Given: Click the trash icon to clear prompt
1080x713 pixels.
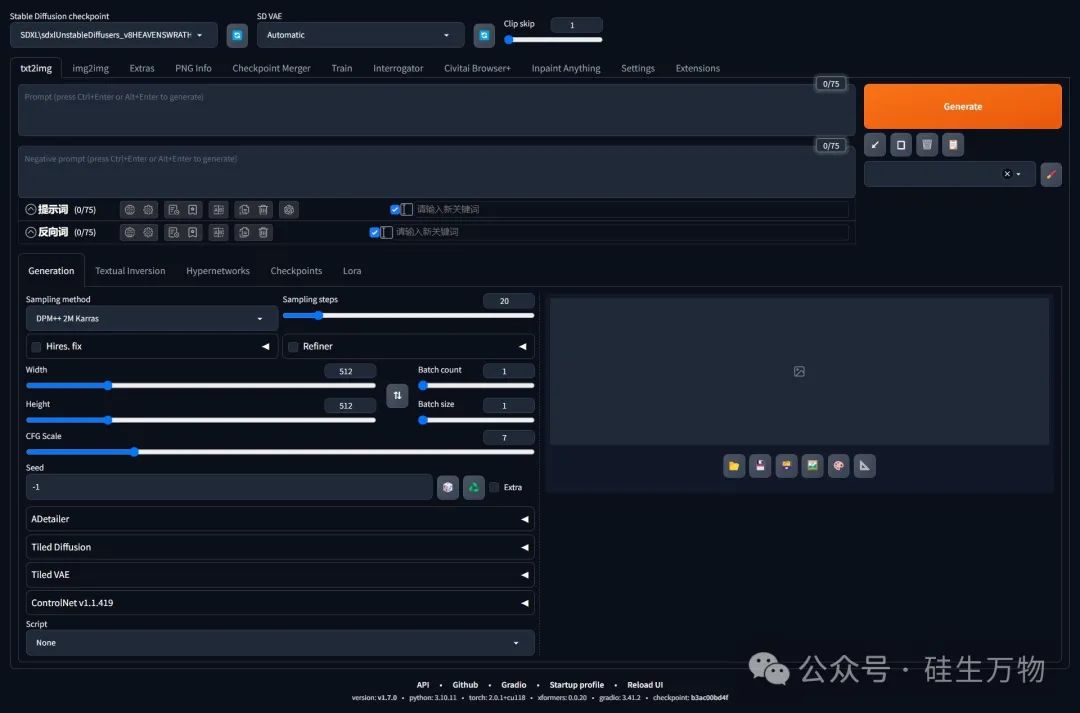Looking at the screenshot, I should coord(927,145).
